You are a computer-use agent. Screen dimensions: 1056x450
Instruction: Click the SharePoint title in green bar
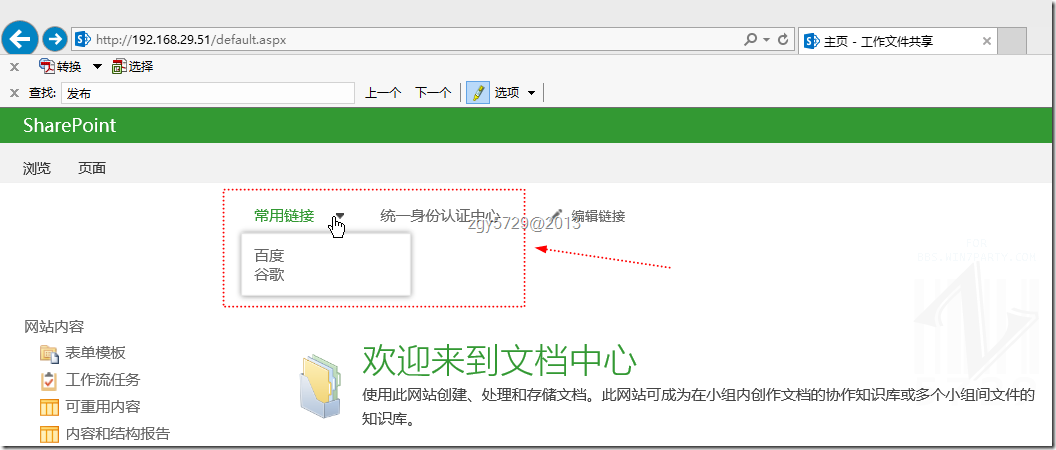point(69,125)
